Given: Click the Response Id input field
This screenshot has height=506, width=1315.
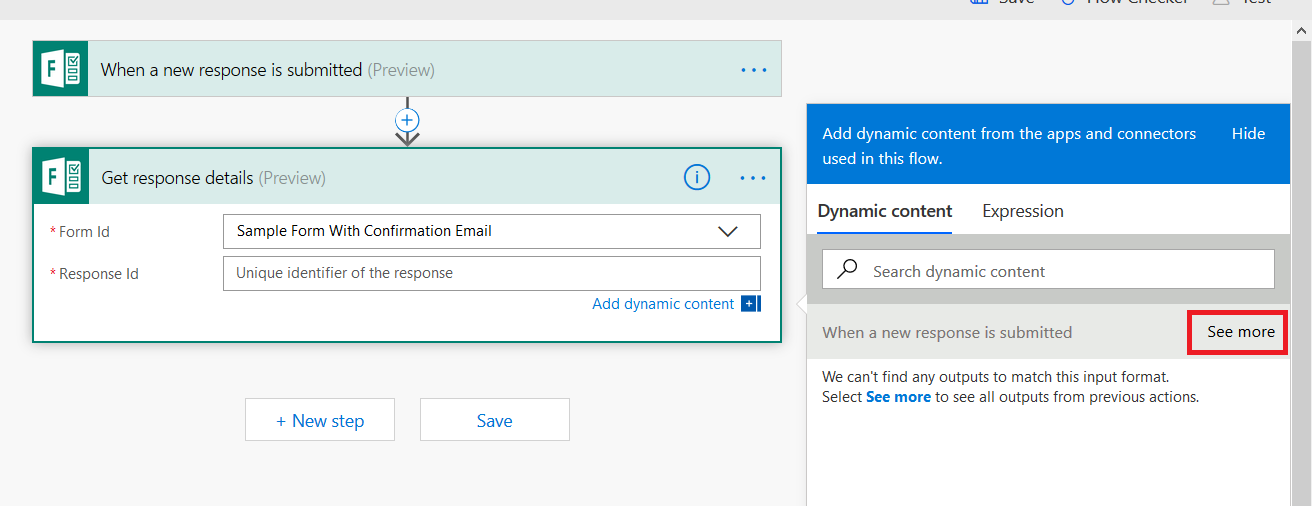Looking at the screenshot, I should [x=491, y=273].
